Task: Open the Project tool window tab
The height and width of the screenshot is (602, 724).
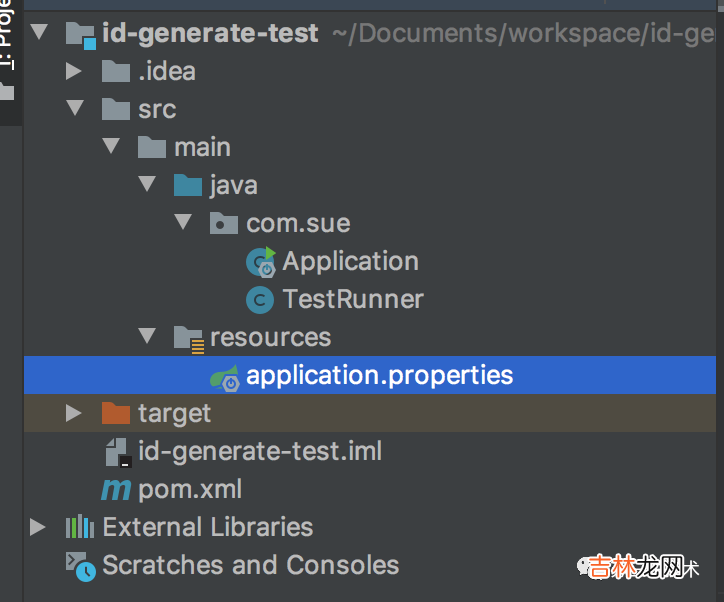Action: [8, 40]
